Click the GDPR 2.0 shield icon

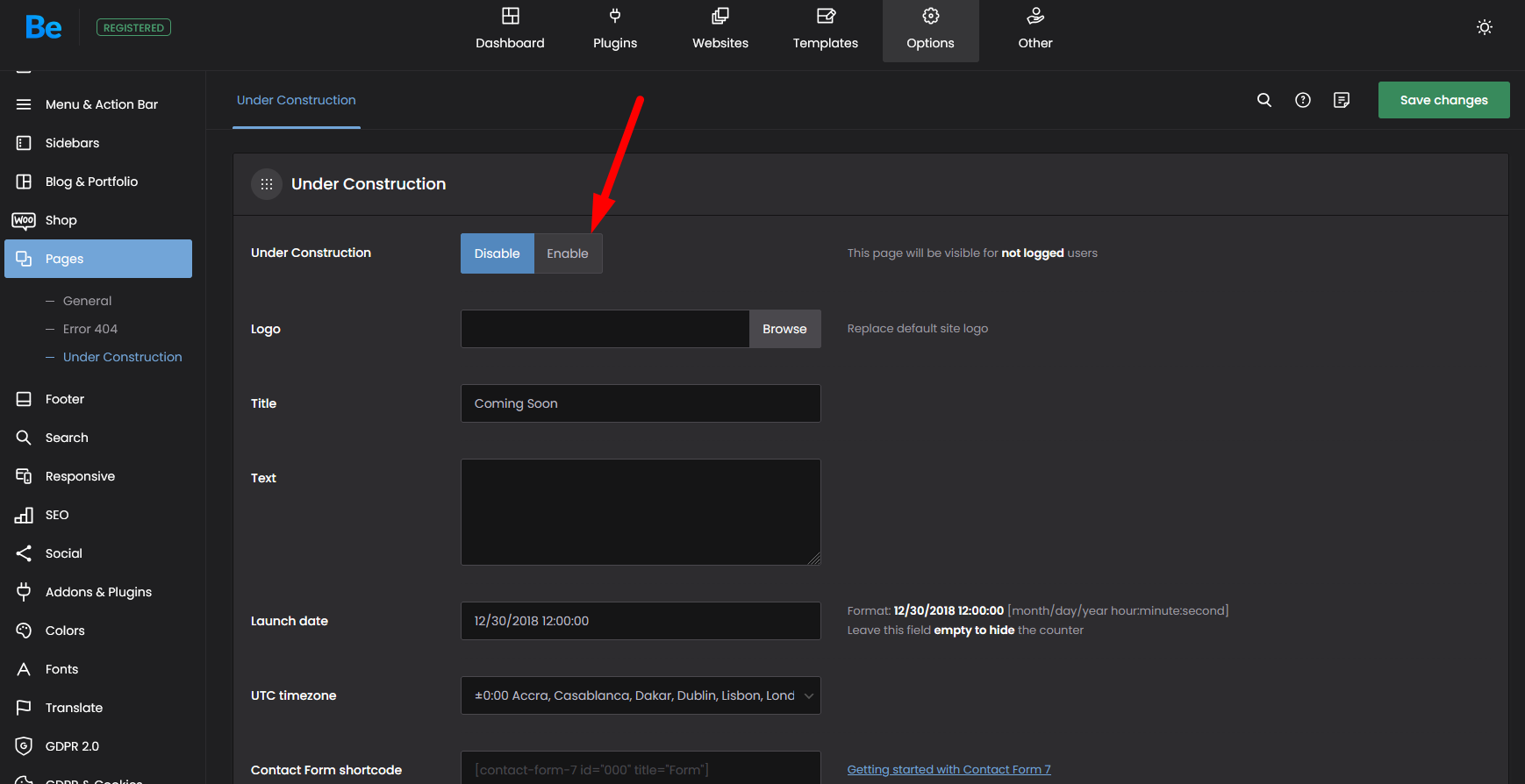click(24, 746)
